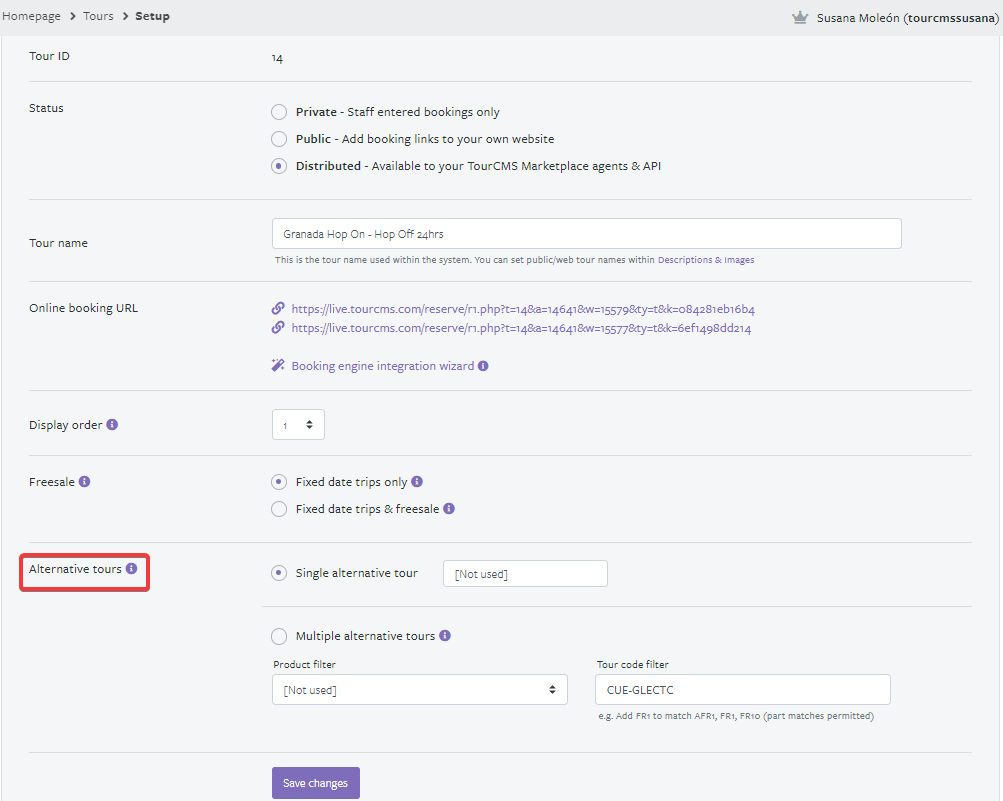The height and width of the screenshot is (801, 1003).
Task: Open the Descriptions & Images link
Action: click(x=706, y=260)
